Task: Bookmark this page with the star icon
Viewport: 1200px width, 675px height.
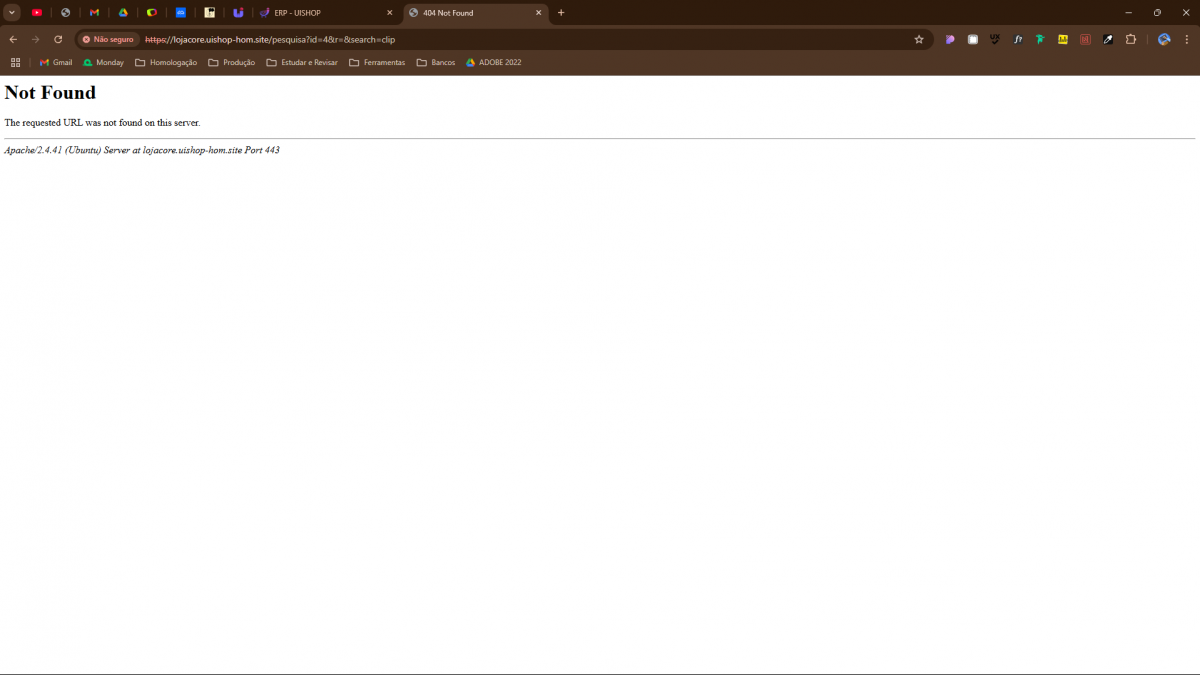Action: point(918,39)
